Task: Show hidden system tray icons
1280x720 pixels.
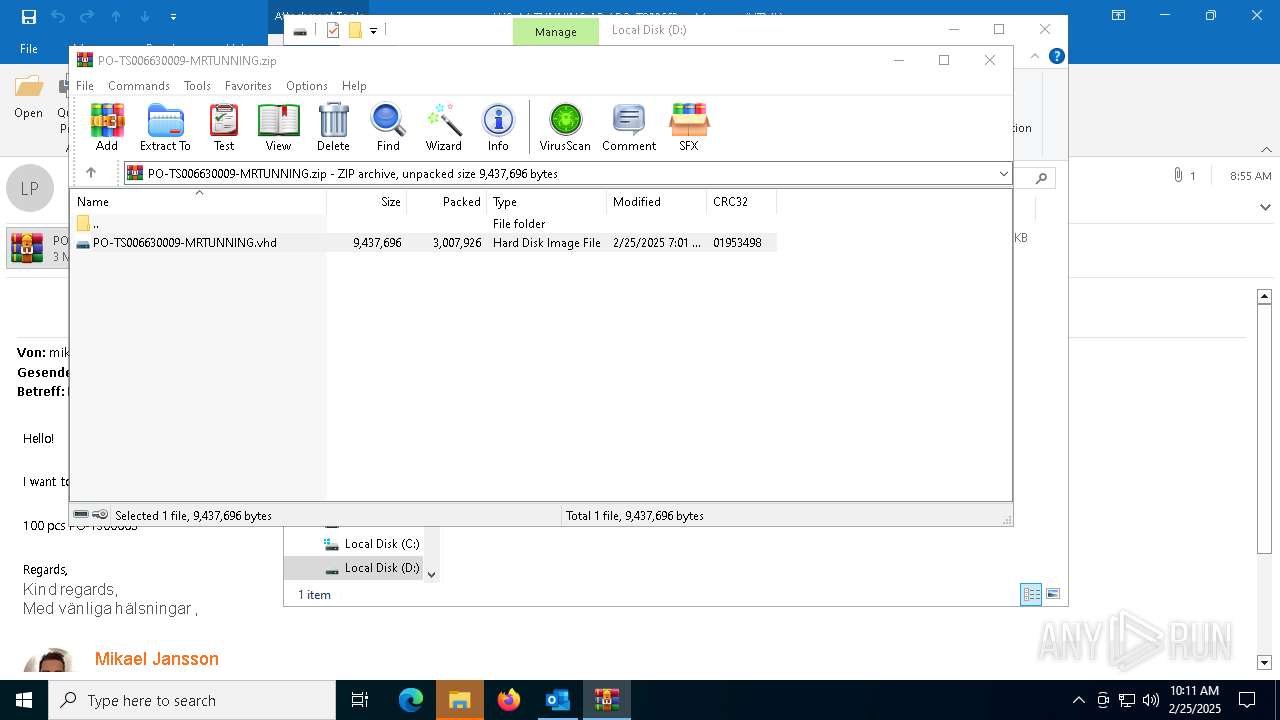Action: tap(1078, 700)
